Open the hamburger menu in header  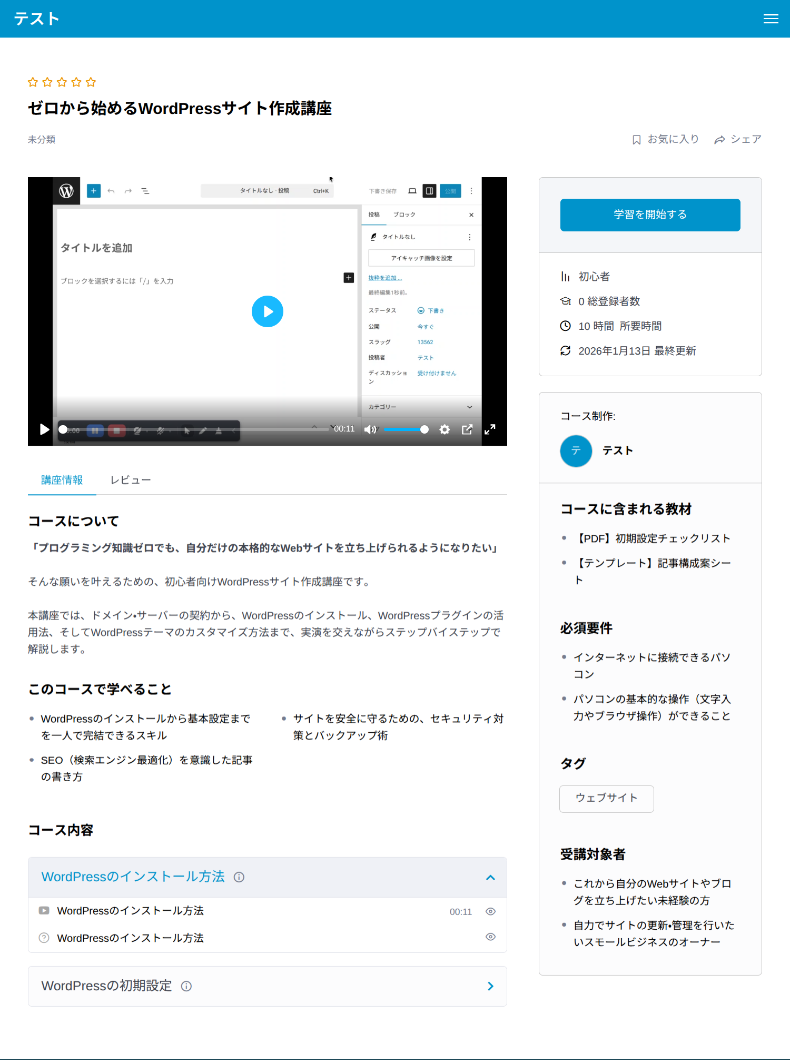(770, 19)
